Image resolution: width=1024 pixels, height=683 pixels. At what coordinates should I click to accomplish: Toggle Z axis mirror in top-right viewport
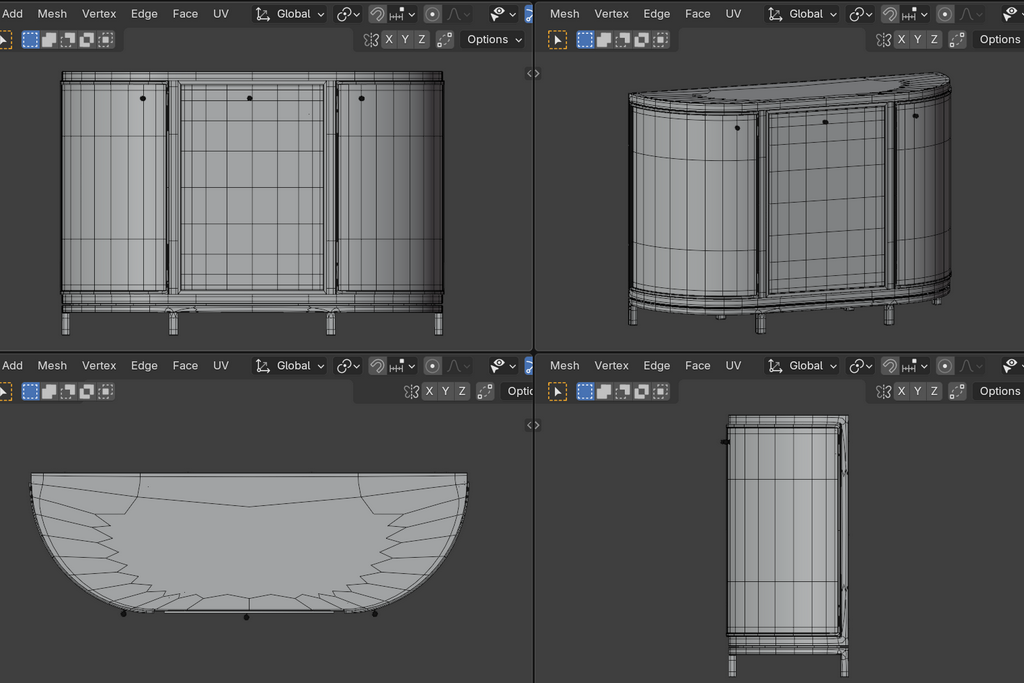tap(934, 40)
